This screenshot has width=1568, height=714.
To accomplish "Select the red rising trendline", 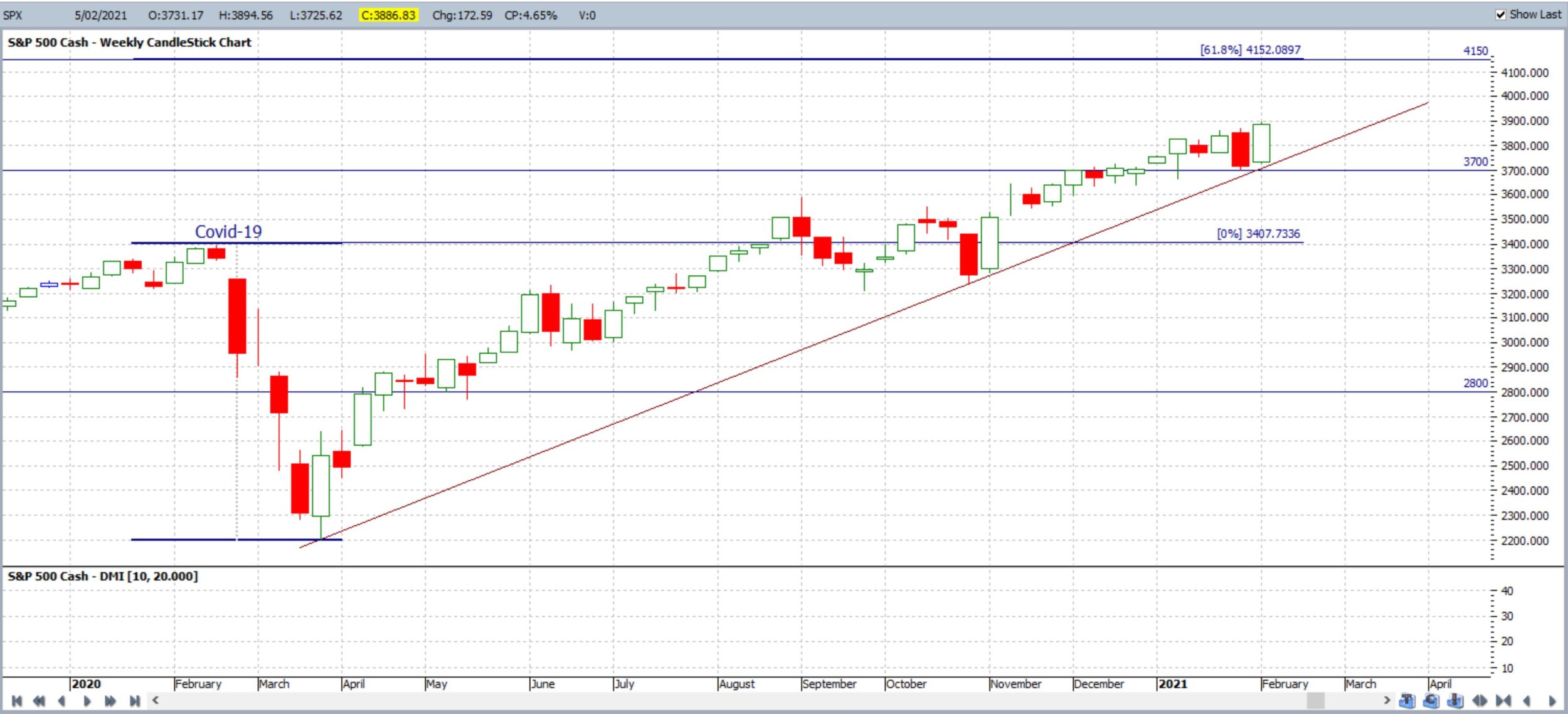I will 864,325.
